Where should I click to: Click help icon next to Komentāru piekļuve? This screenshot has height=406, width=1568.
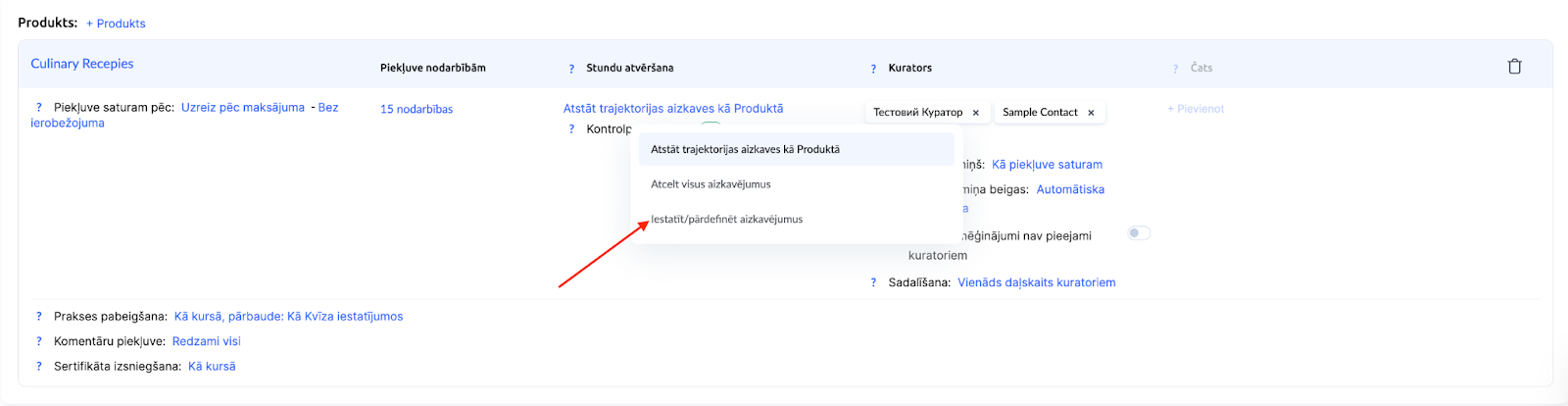pyautogui.click(x=39, y=341)
